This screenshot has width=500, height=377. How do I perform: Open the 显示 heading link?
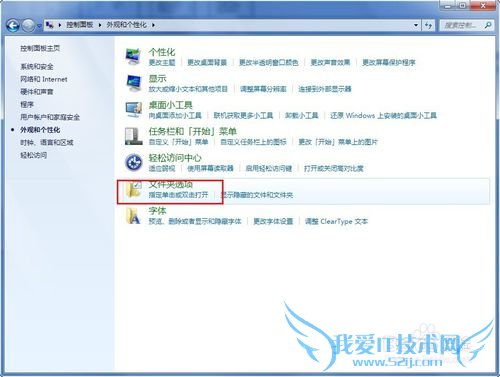point(157,79)
